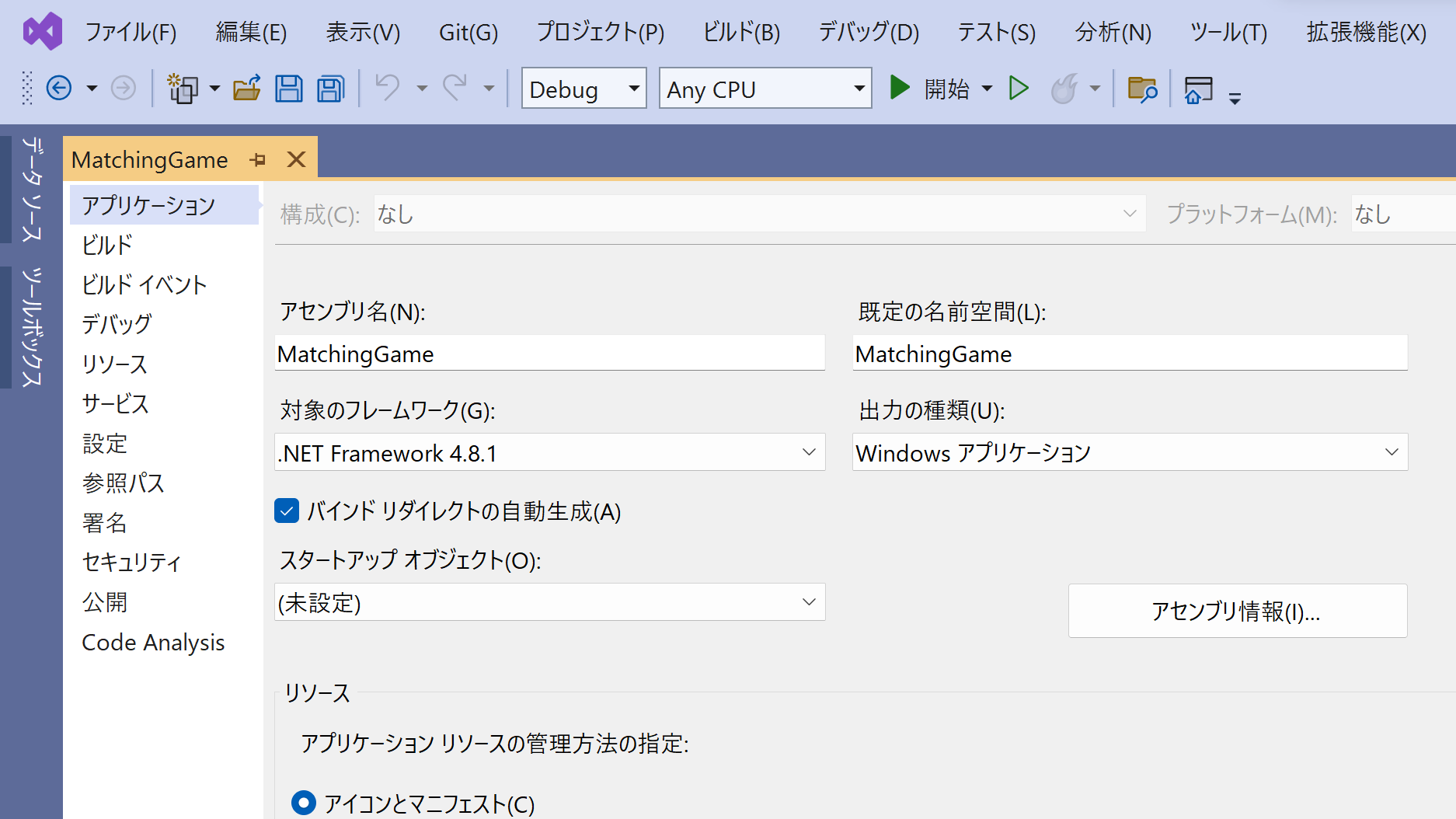Screen dimensions: 1456x819
Task: Open the データ ソース side panel tab
Action: point(31,190)
